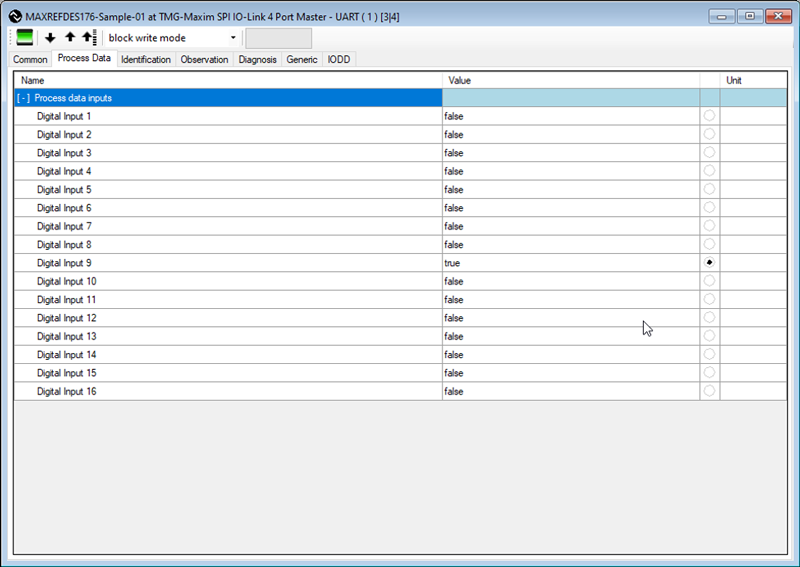The height and width of the screenshot is (567, 800).
Task: Click the application logo in title bar
Action: coord(15,16)
